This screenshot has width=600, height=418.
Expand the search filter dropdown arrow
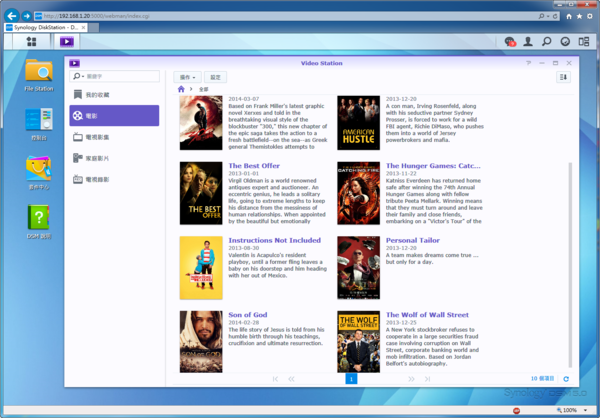(x=78, y=77)
